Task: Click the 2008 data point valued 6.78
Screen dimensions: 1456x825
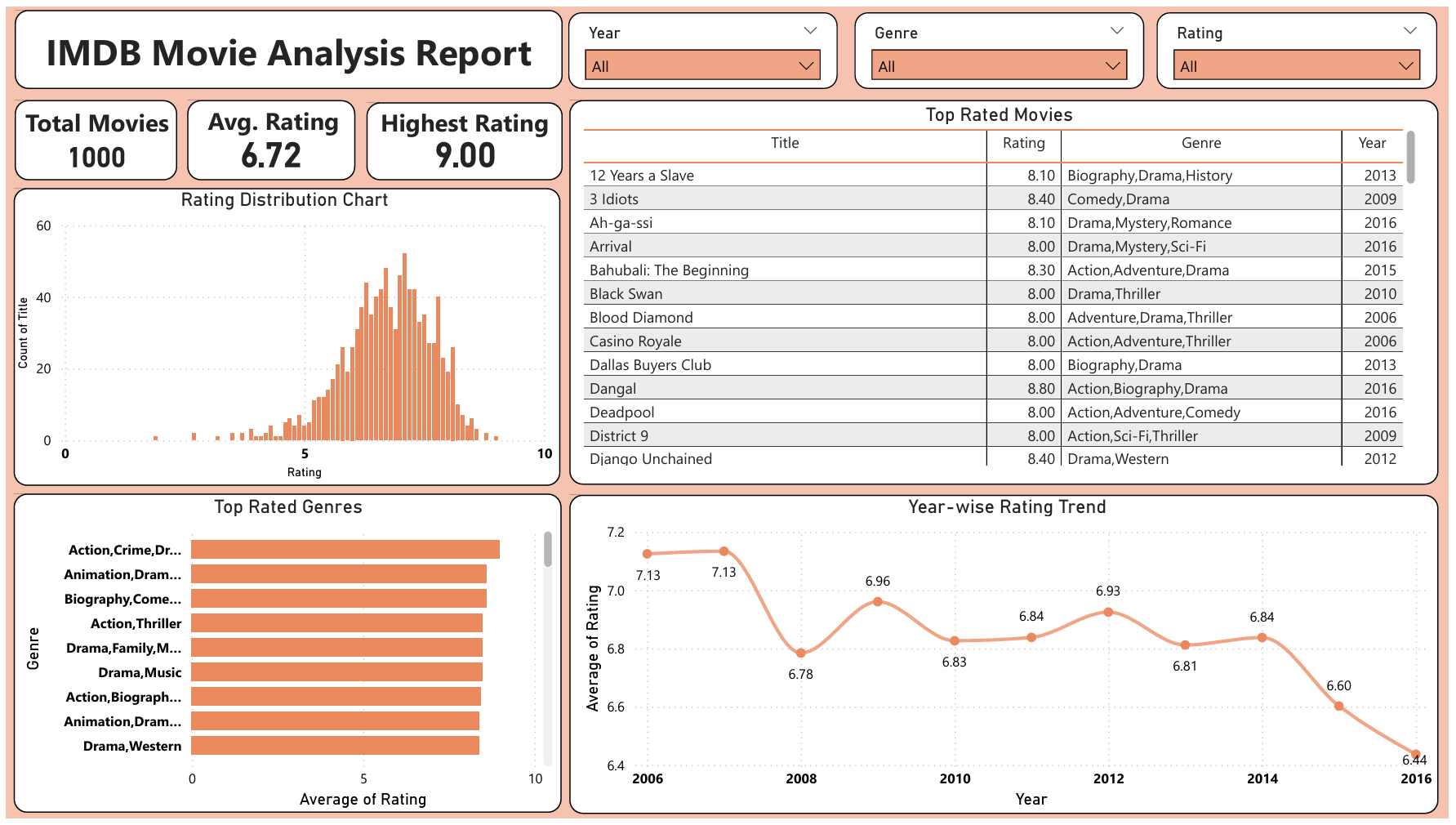Action: (x=801, y=653)
